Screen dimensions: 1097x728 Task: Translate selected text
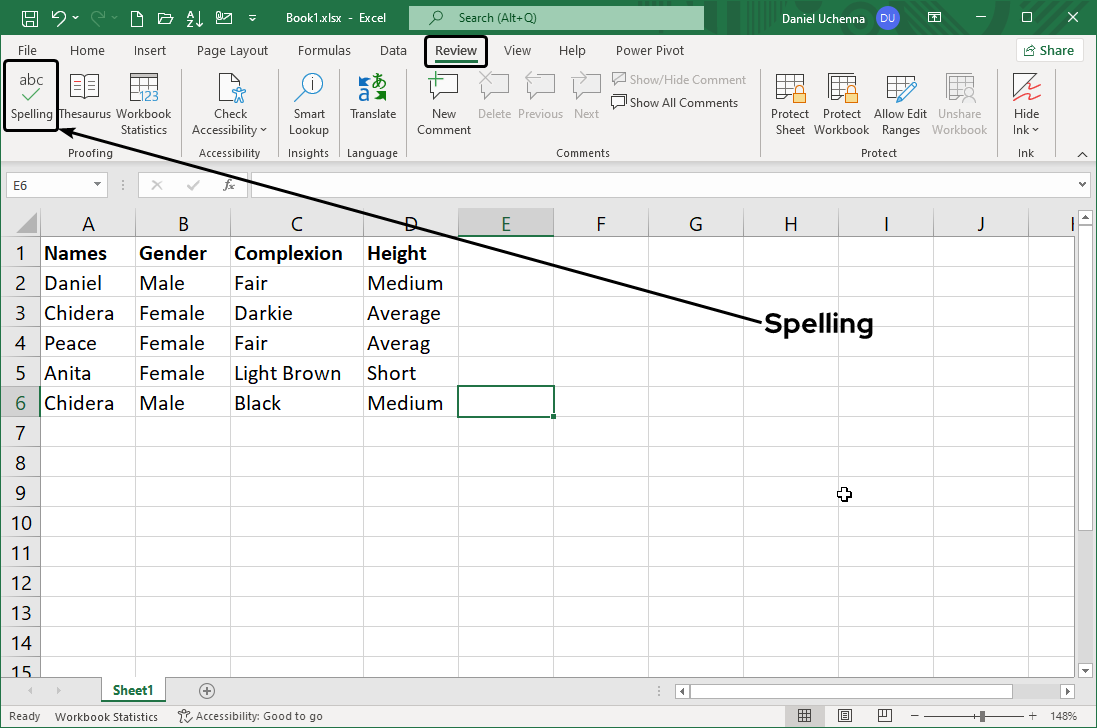pos(372,100)
